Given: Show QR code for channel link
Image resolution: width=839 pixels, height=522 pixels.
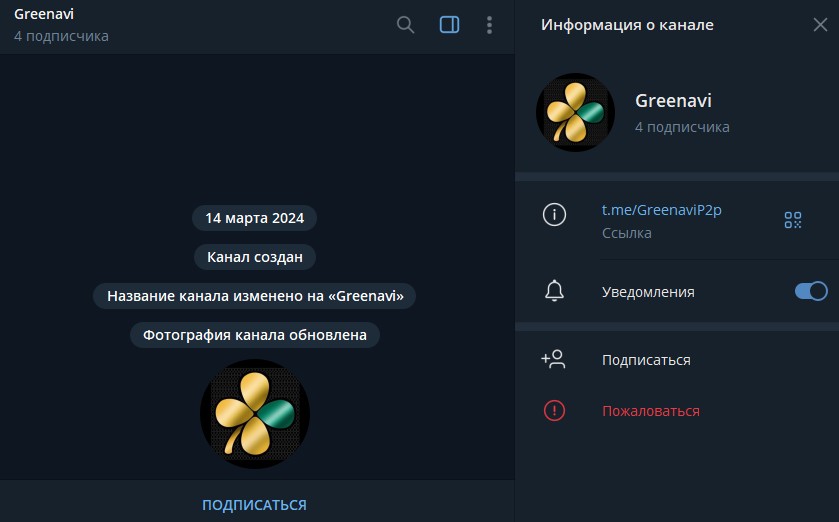Looking at the screenshot, I should [792, 220].
